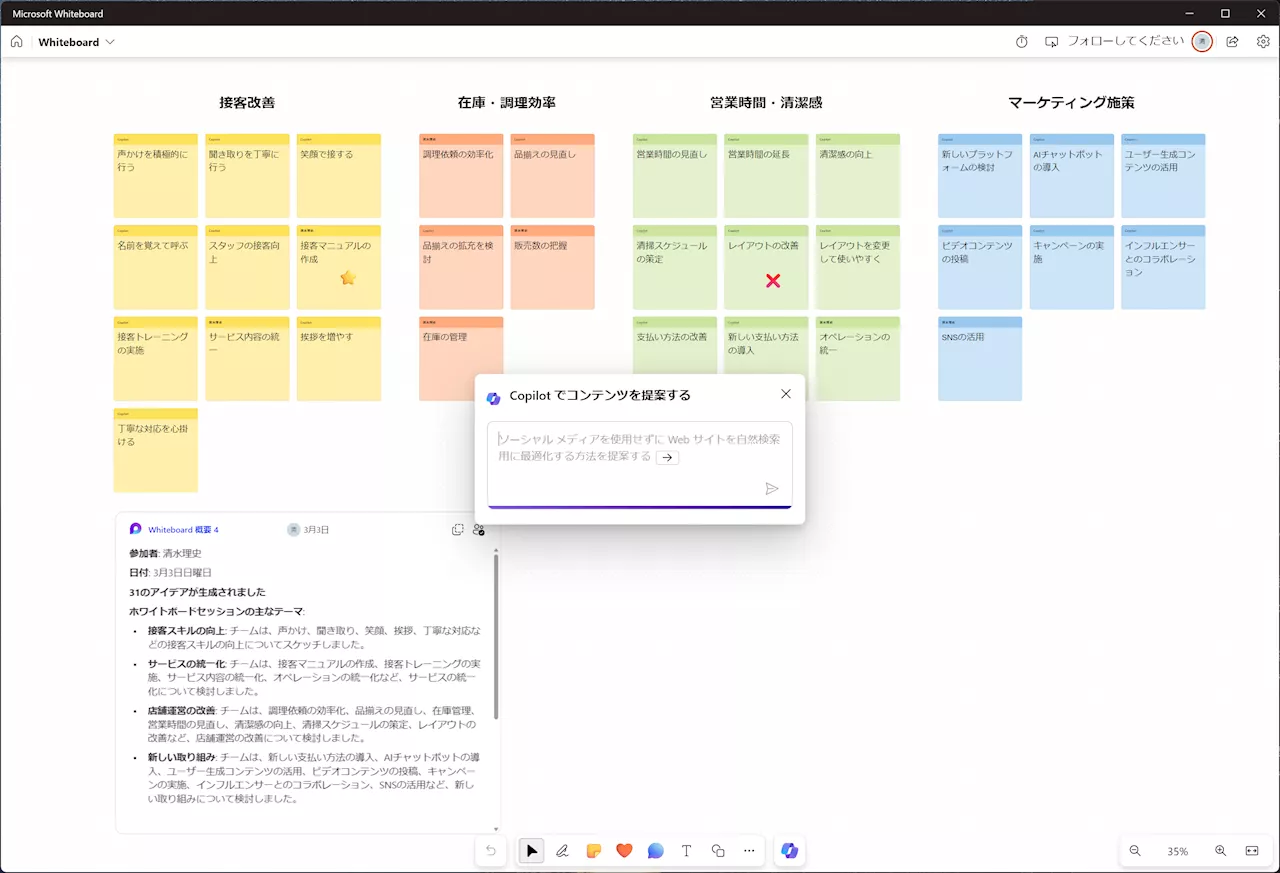This screenshot has width=1280, height=873.
Task: Open the Whiteboard title dropdown
Action: [x=77, y=42]
